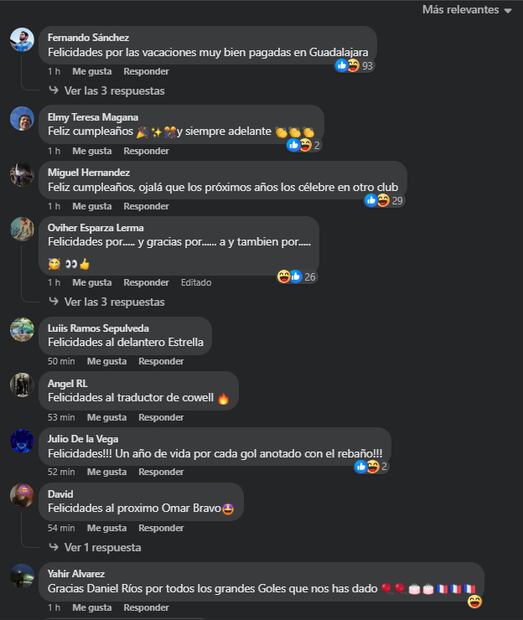The height and width of the screenshot is (620, 523).
Task: Expand Ver 1 respuesta under David's comment
Action: coord(95,548)
